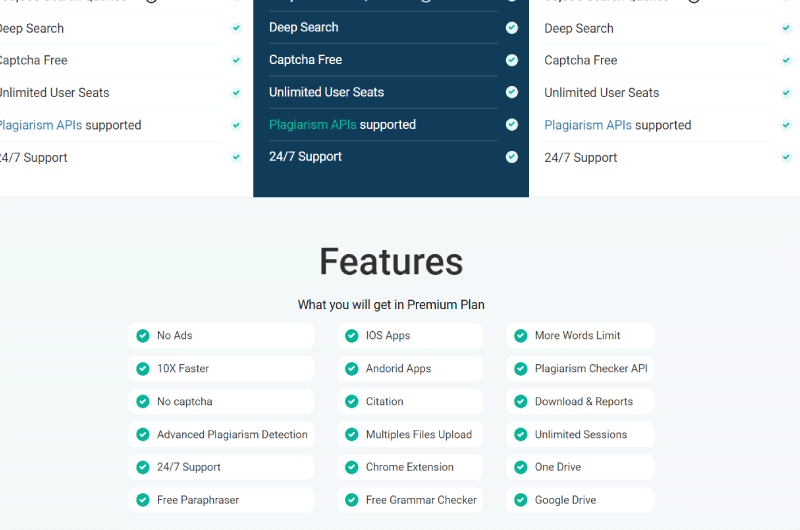The height and width of the screenshot is (530, 800).
Task: Click the 'IOS Apps' feature text
Action: (x=388, y=336)
